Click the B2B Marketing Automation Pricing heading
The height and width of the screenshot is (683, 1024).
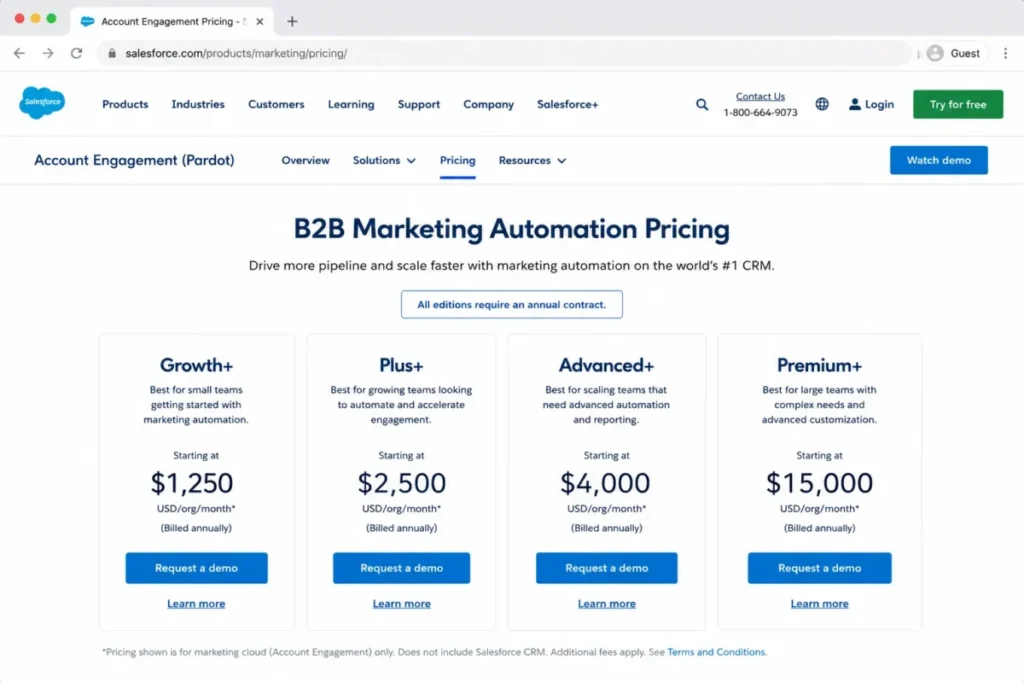511,229
